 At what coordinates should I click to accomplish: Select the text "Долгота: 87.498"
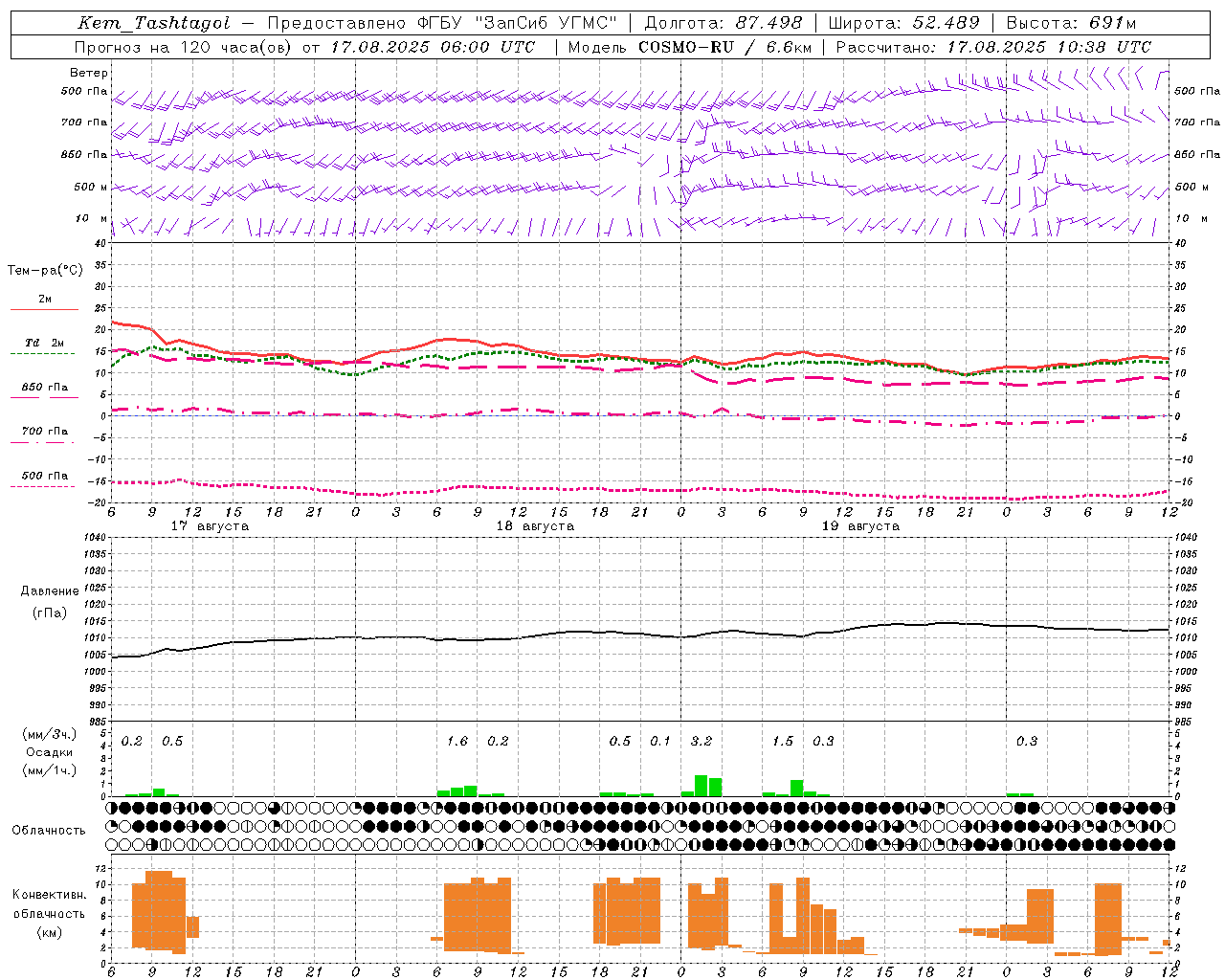[723, 23]
